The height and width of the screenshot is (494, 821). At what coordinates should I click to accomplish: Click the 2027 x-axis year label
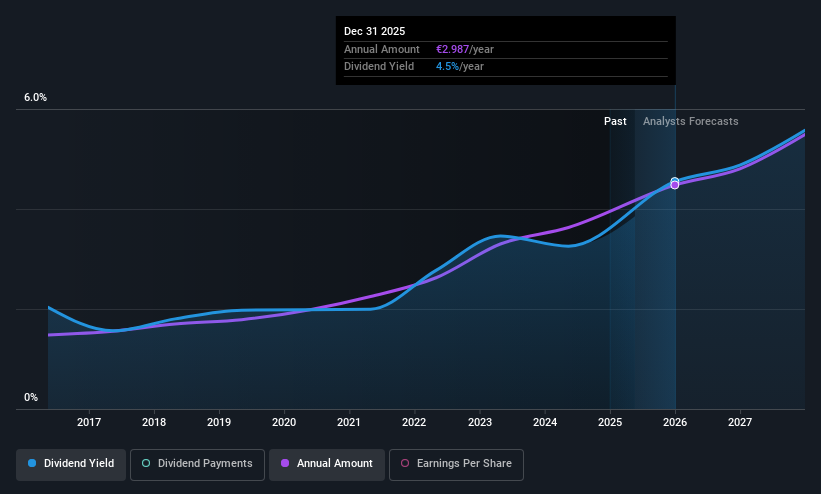click(x=740, y=422)
